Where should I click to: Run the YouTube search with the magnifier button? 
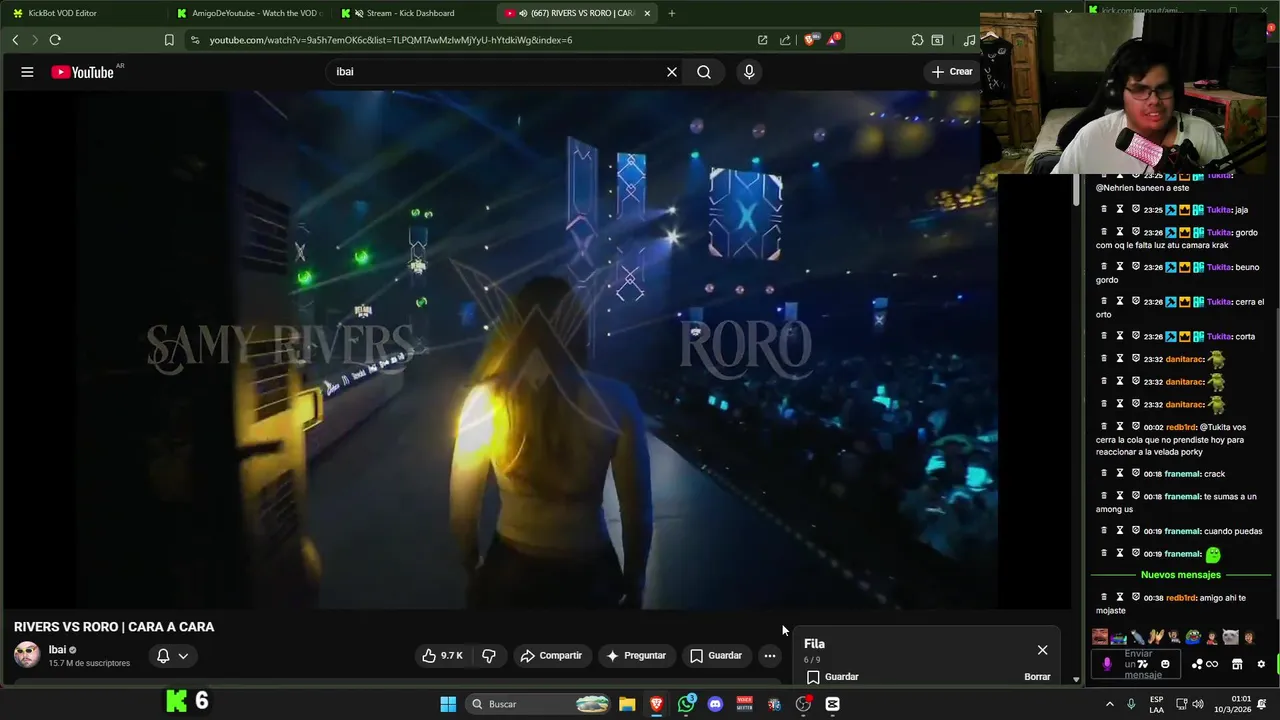[704, 72]
